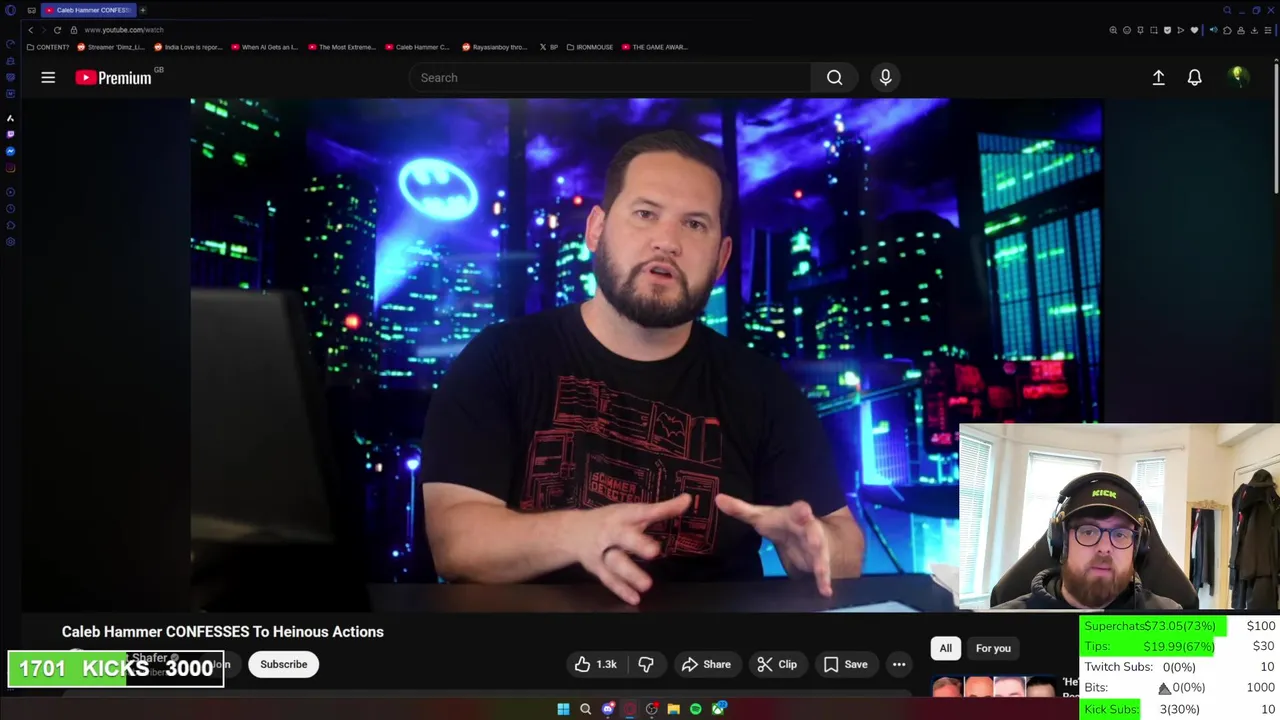Open the When AI Gets an I... bookmark
The width and height of the screenshot is (1280, 720).
[265, 47]
